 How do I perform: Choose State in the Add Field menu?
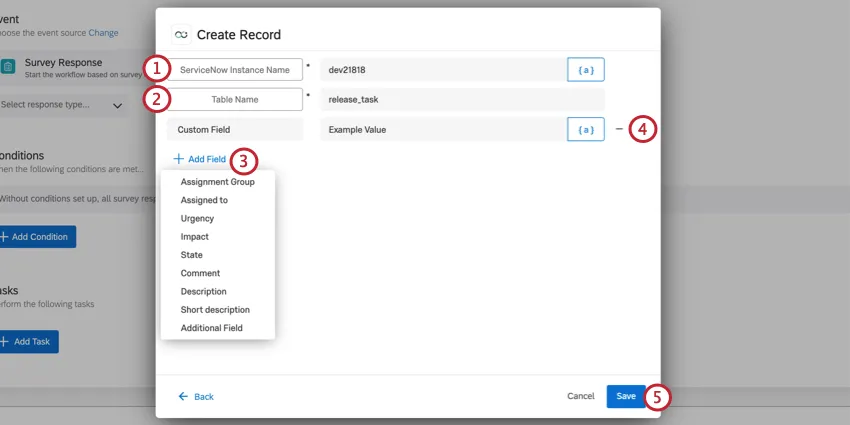tap(191, 255)
